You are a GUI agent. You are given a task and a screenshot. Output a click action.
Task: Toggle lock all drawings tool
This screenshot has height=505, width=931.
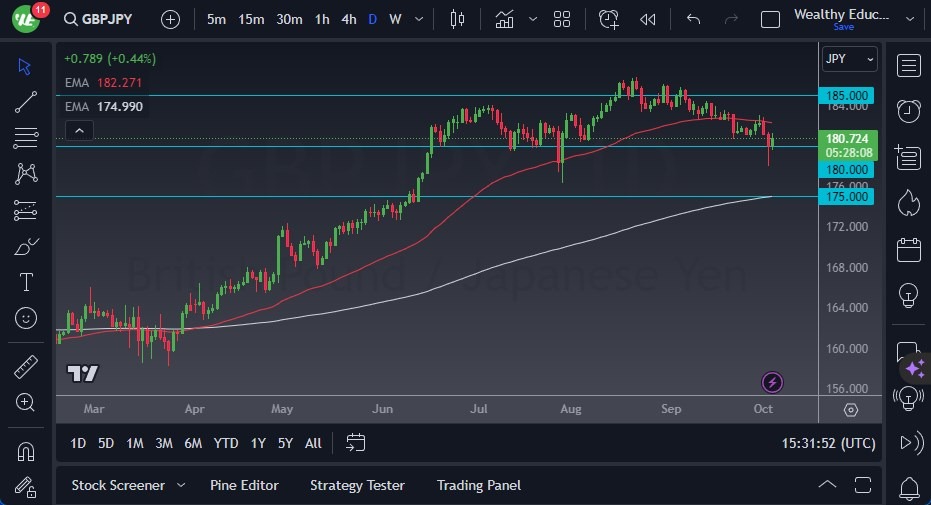(x=26, y=487)
